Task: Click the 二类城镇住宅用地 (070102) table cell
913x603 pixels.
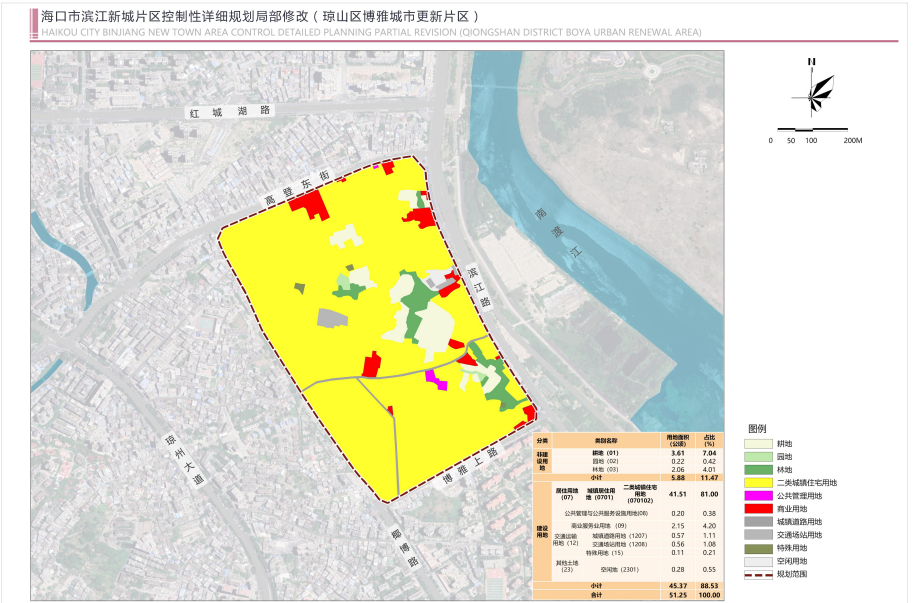Action: pyautogui.click(x=640, y=494)
